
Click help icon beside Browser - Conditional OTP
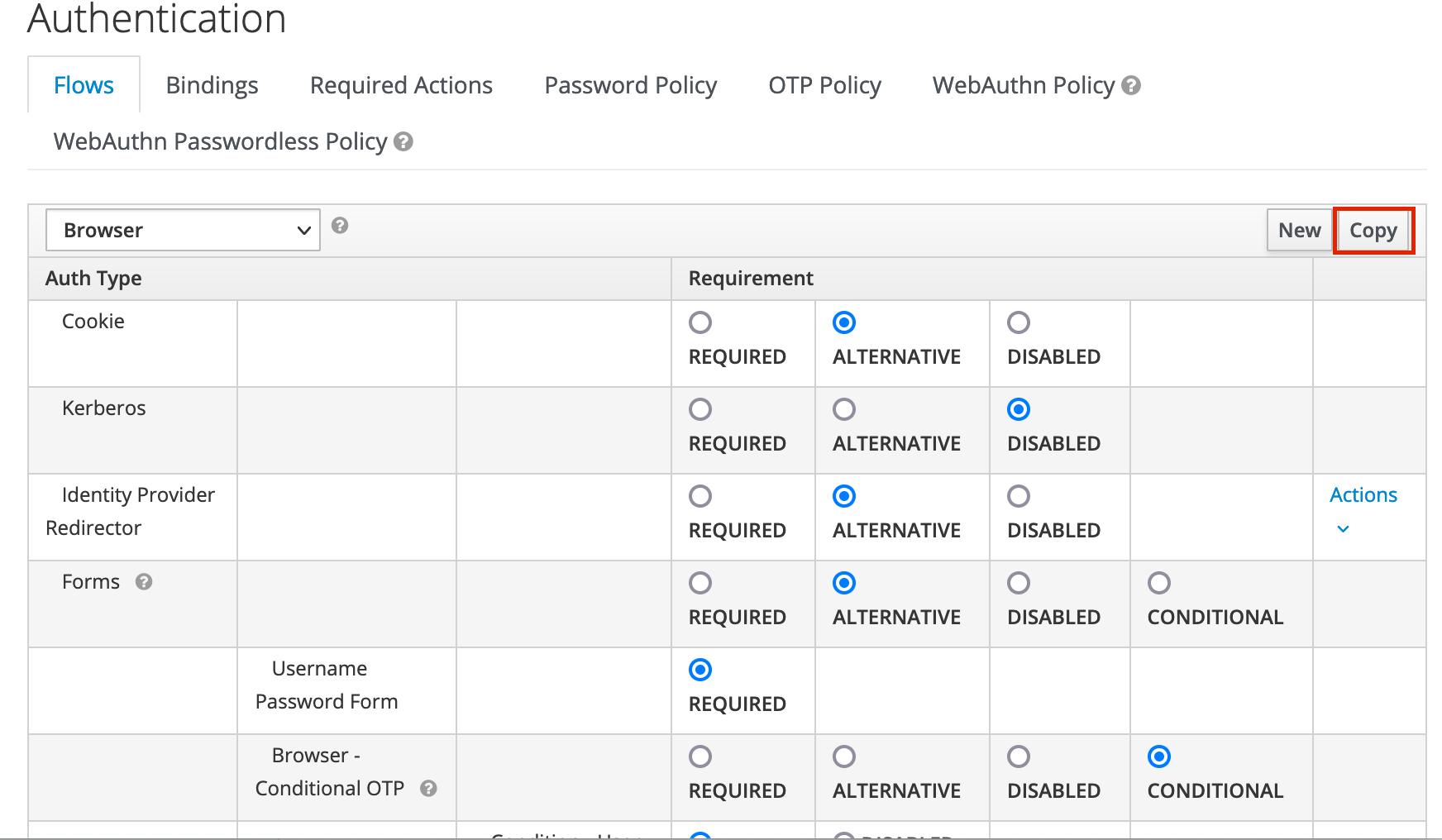tap(428, 789)
